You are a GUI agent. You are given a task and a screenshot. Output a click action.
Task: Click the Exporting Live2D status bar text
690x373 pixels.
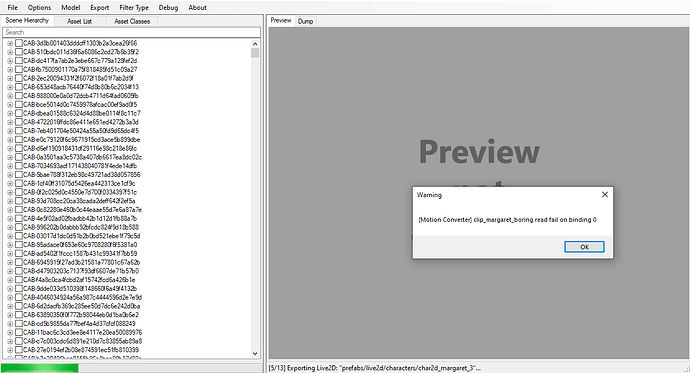[x=375, y=368]
